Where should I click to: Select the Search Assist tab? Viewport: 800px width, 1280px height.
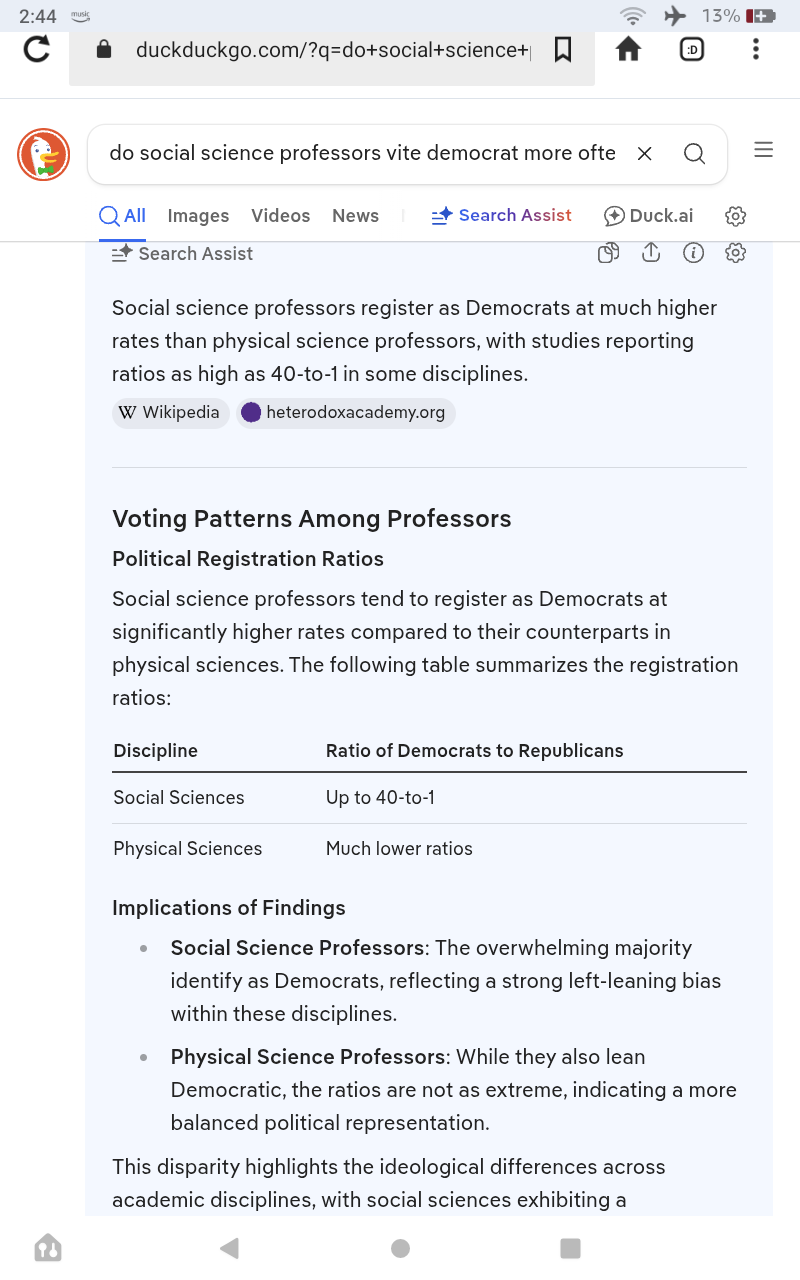pos(502,216)
